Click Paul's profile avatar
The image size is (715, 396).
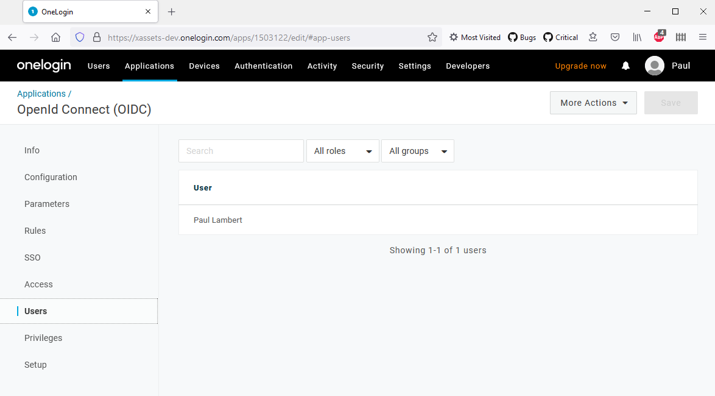[x=654, y=66]
